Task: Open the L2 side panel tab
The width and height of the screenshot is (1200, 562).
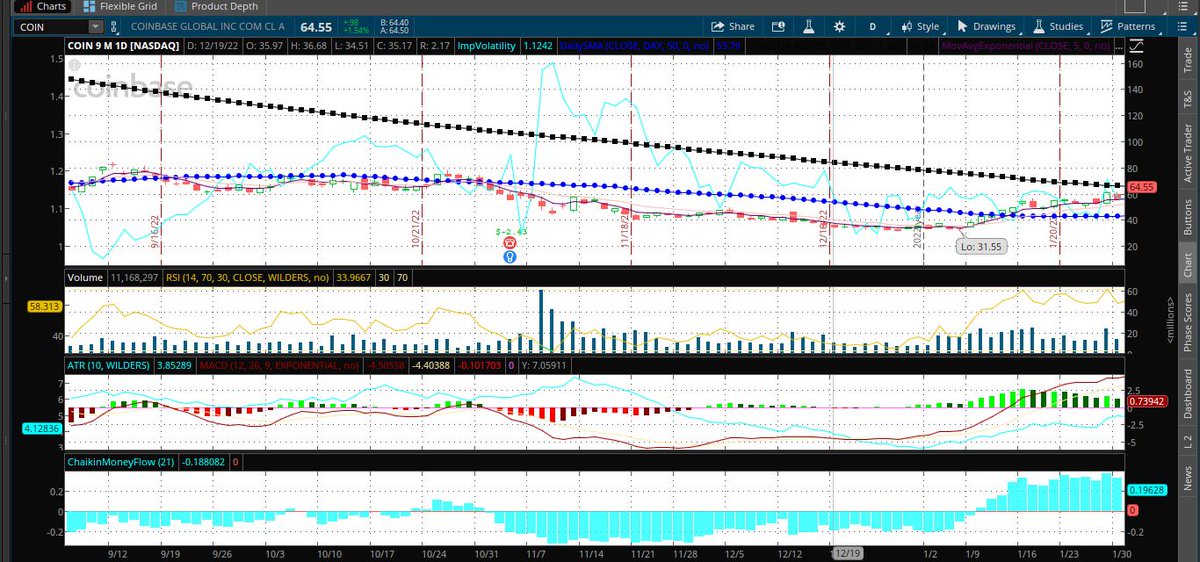Action: click(x=1188, y=440)
